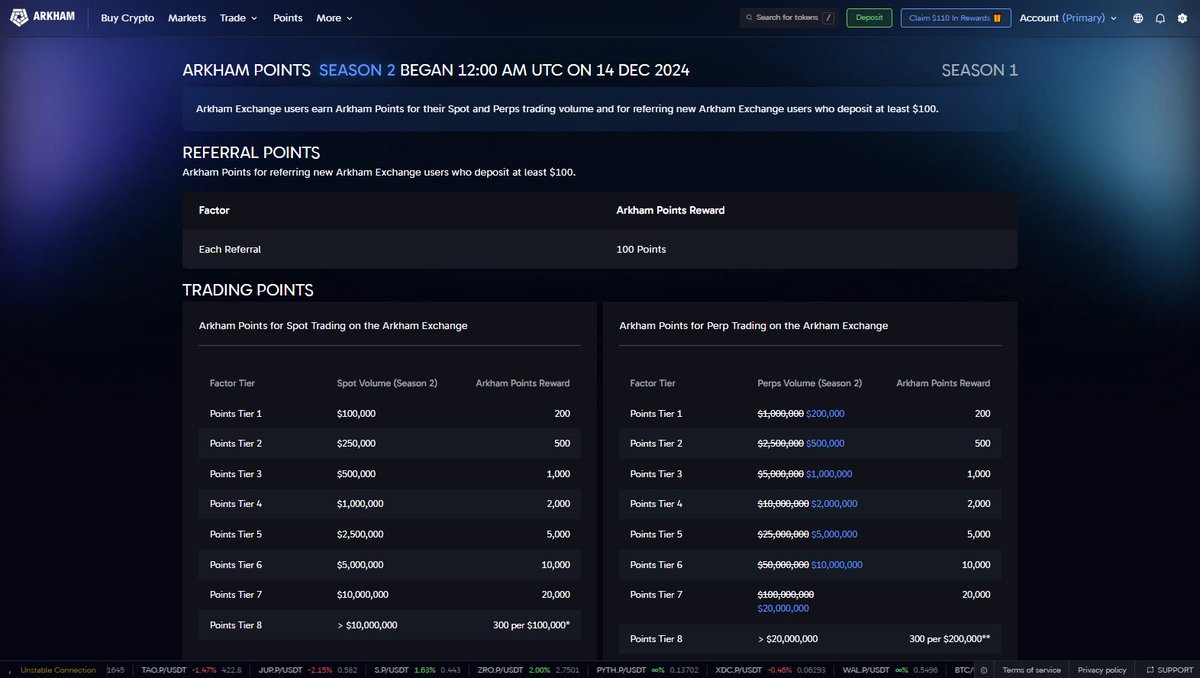Click Claim $110 In Rewards button

(955, 18)
